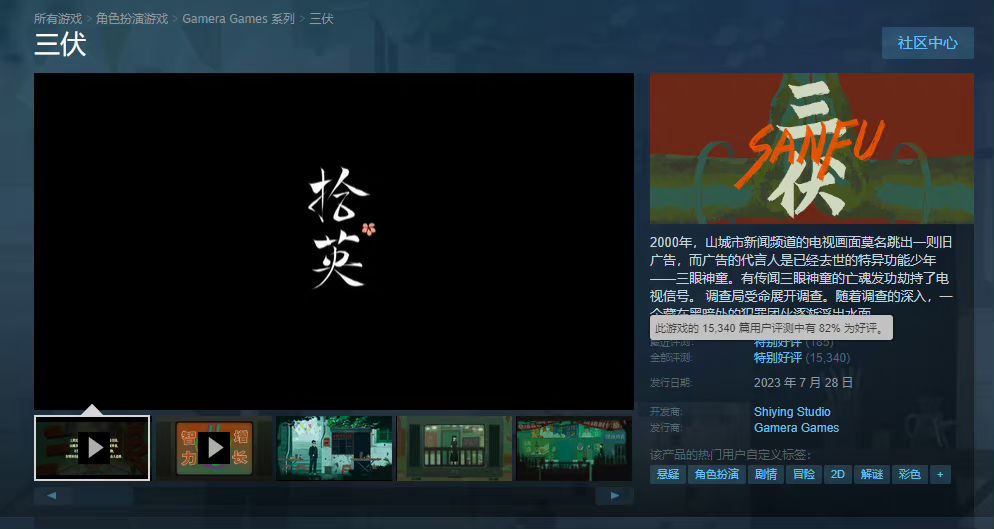The height and width of the screenshot is (529, 994).
Task: Select the 解谜 tag
Action: point(872,474)
